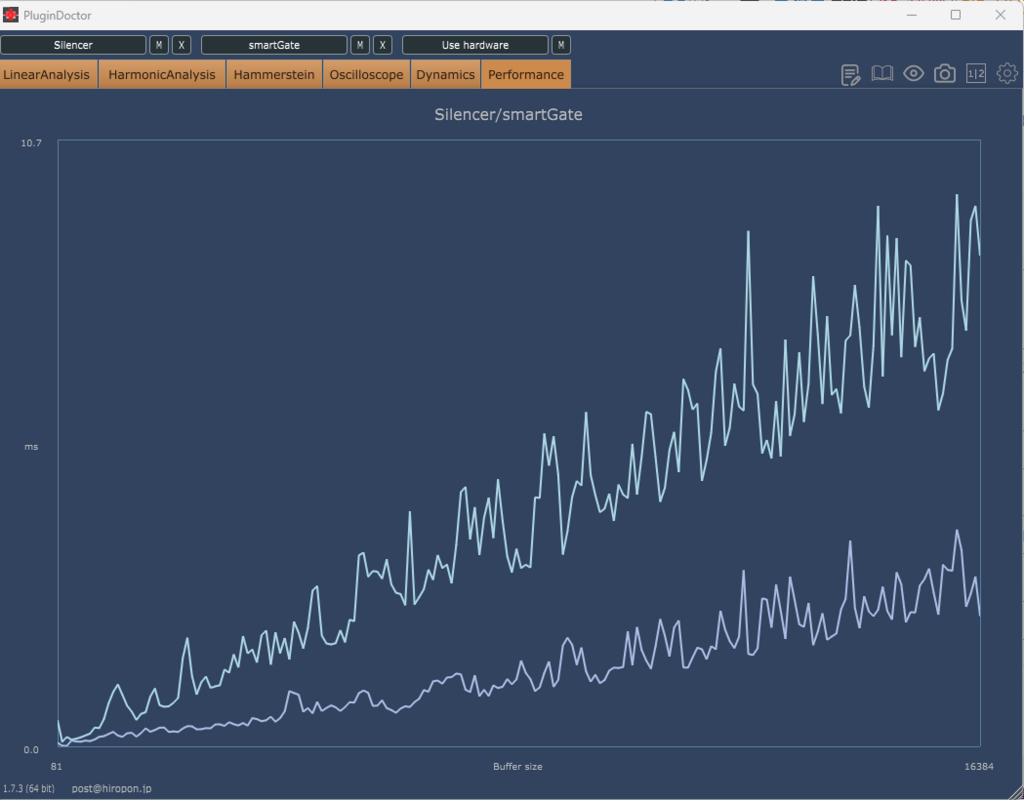Image resolution: width=1024 pixels, height=800 pixels.
Task: Maximize the PluginDoctor window
Action: click(x=955, y=15)
